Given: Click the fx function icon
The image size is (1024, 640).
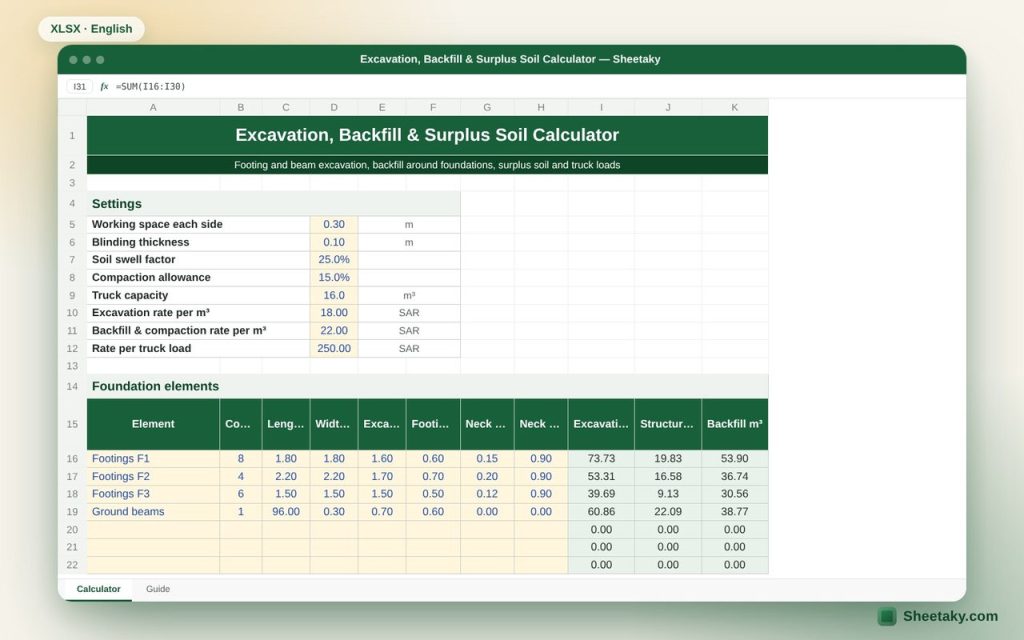Looking at the screenshot, I should click(x=104, y=86).
